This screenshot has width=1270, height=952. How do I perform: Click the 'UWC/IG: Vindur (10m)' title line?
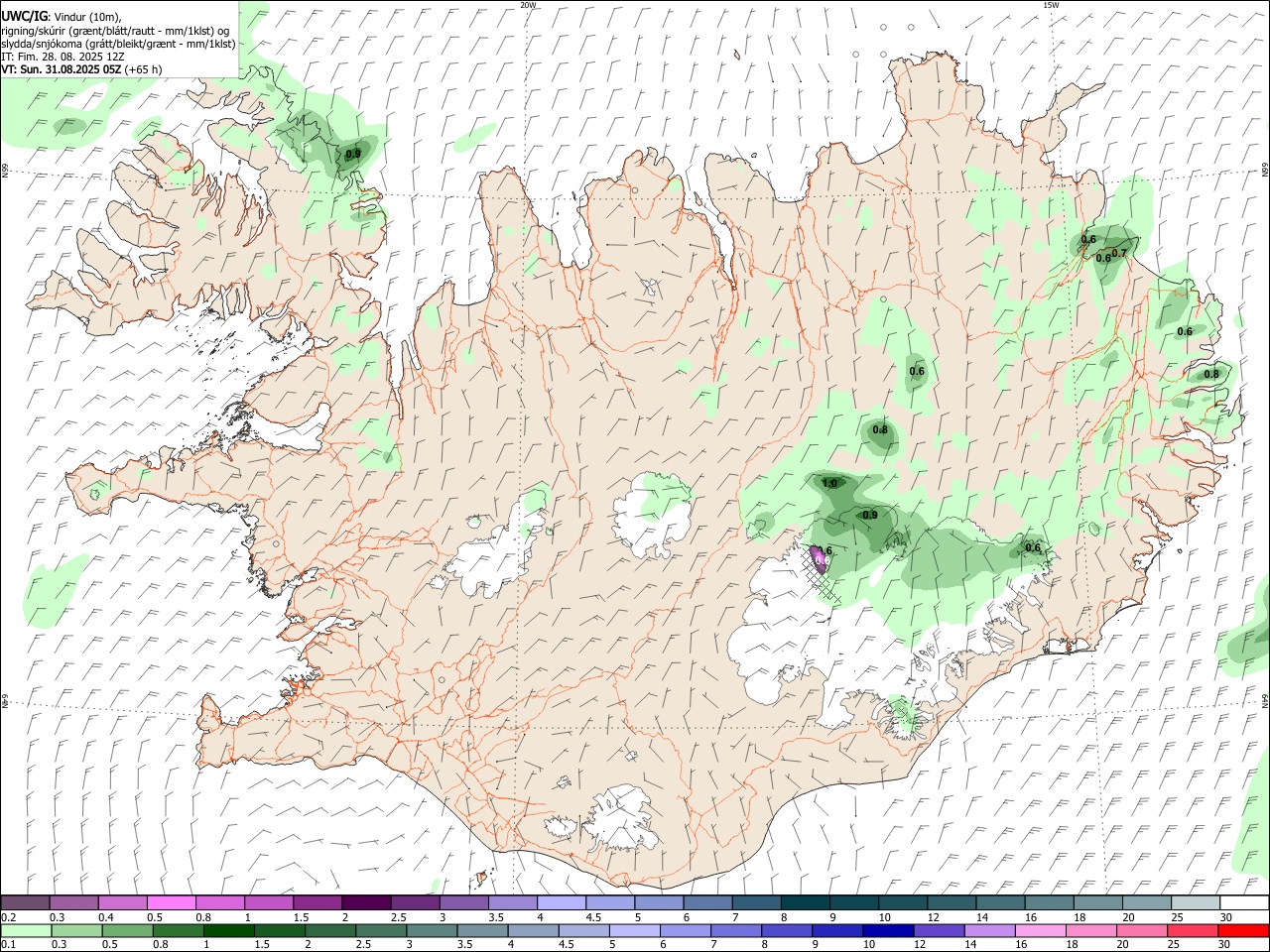pos(62,17)
